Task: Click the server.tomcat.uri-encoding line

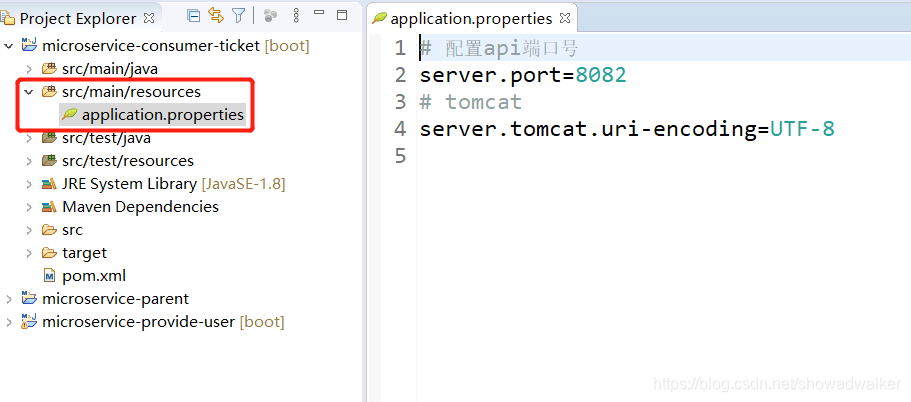Action: coord(627,129)
